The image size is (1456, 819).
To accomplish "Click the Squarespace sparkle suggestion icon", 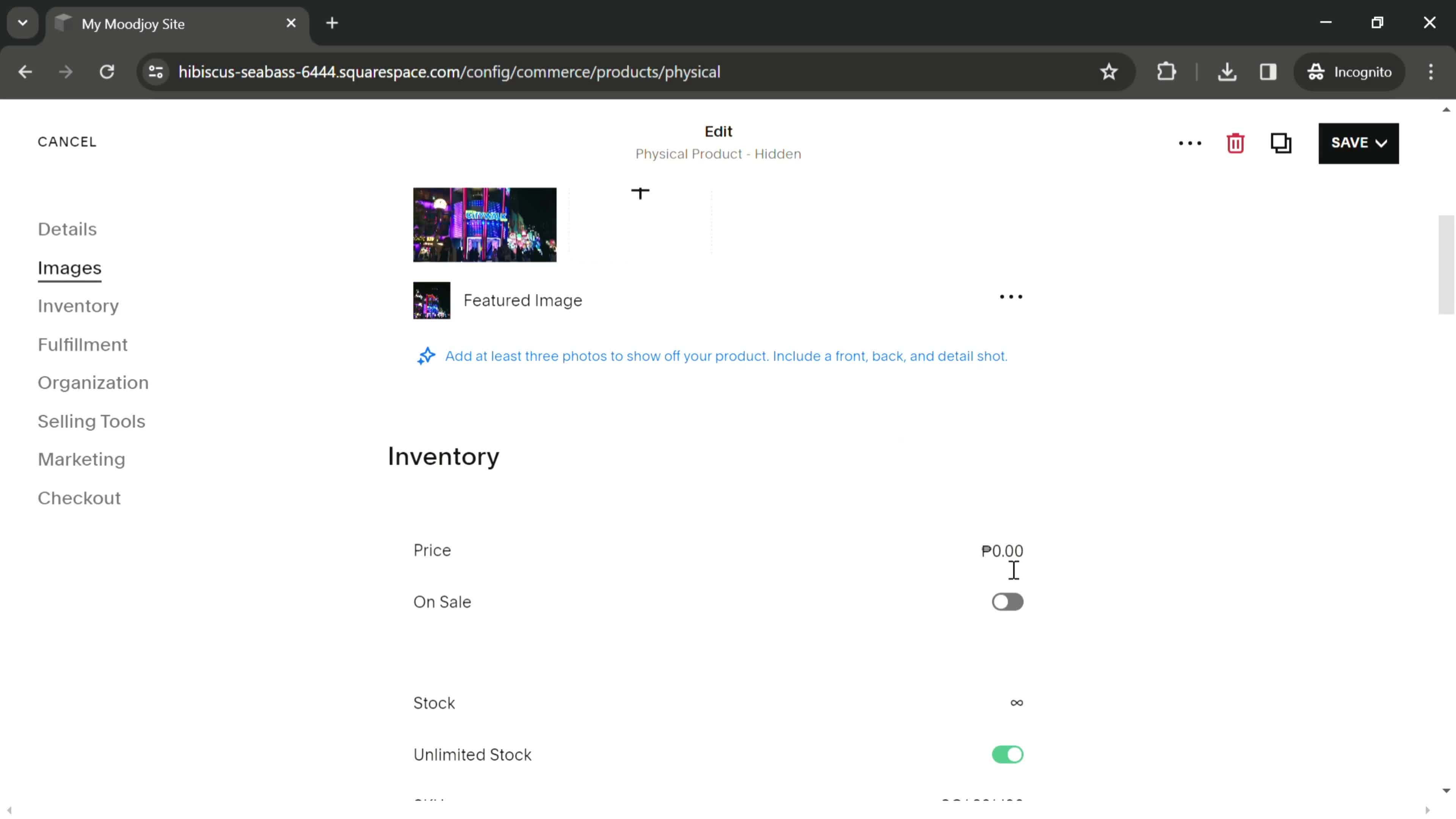I will click(427, 356).
